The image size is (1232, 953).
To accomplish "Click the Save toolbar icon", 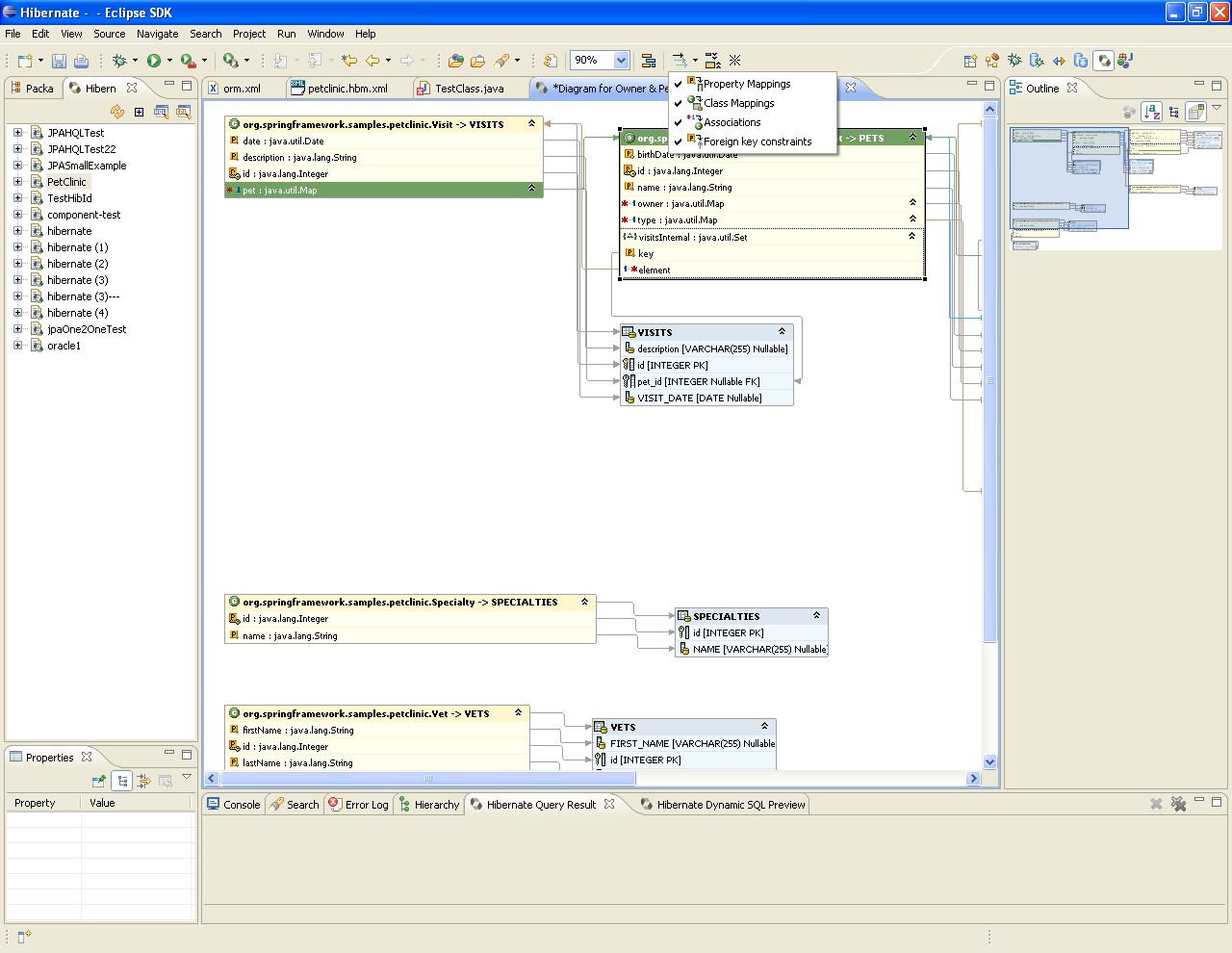I will point(59,61).
